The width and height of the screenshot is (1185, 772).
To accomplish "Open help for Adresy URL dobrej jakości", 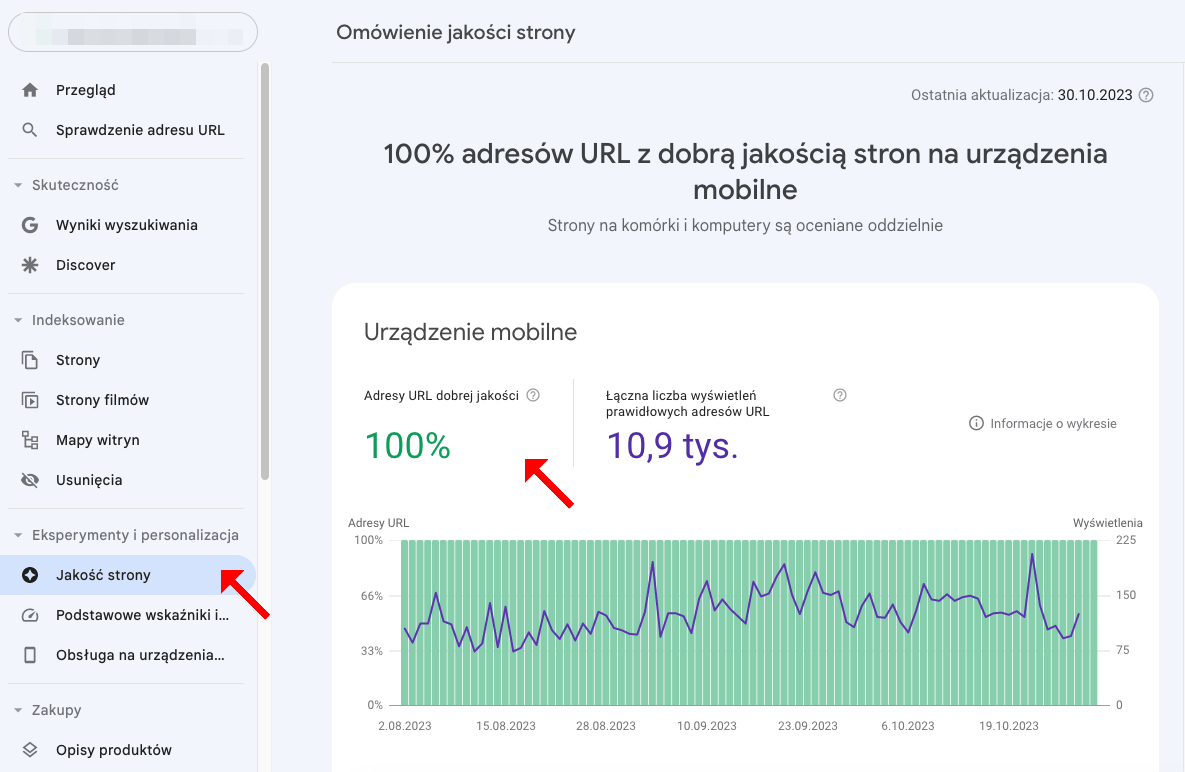I will [533, 395].
